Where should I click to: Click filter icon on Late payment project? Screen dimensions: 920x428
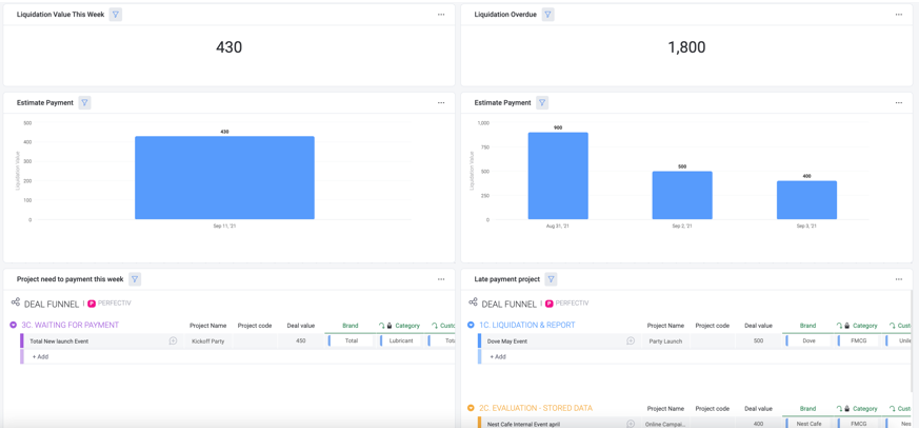[551, 279]
